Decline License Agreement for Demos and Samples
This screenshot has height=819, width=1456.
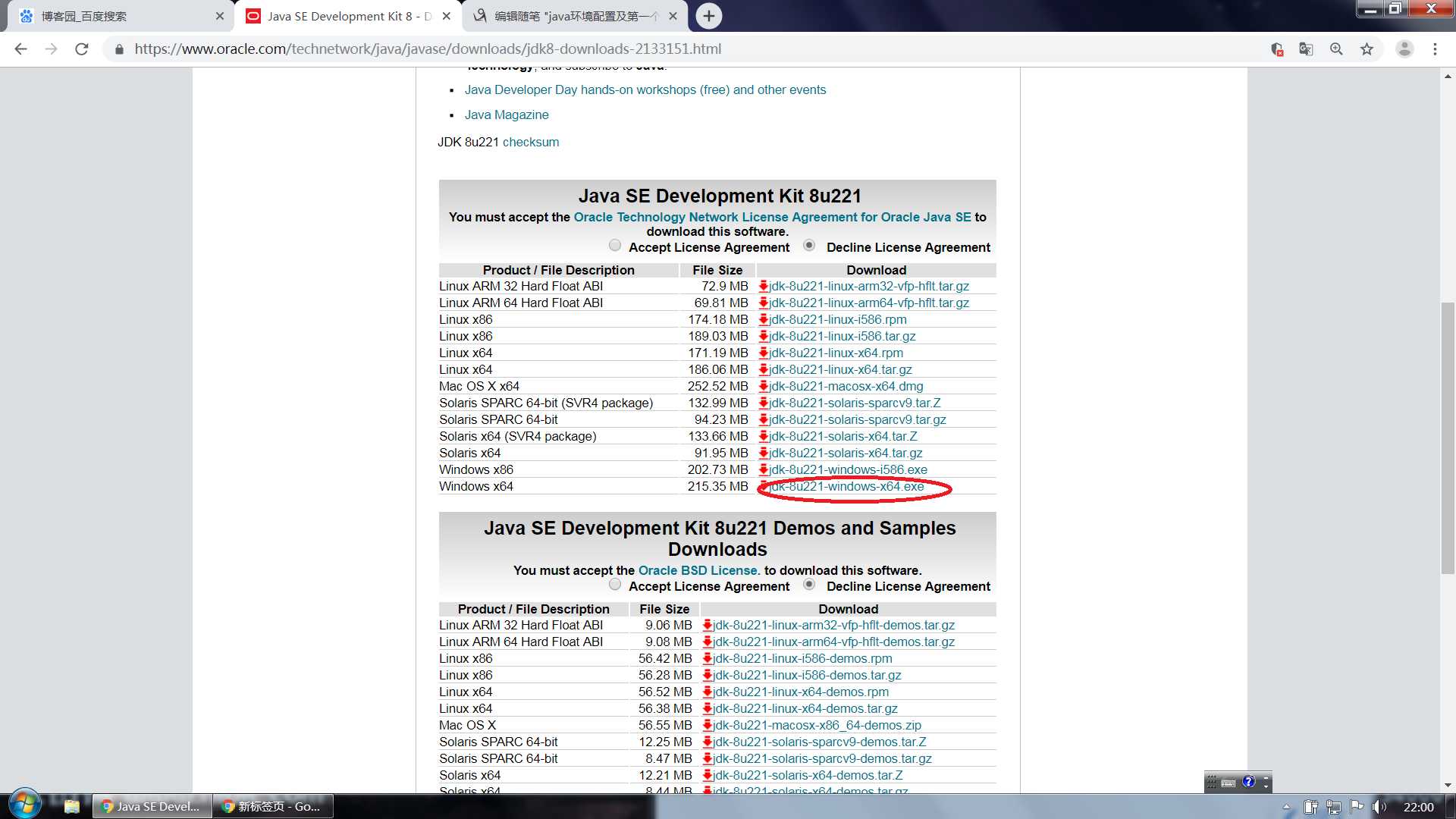click(809, 585)
